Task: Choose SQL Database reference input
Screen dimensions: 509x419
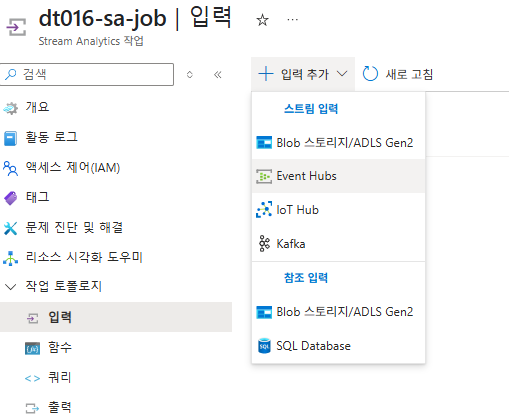Action: 338,346
